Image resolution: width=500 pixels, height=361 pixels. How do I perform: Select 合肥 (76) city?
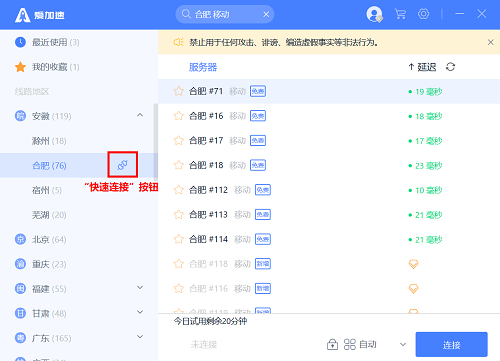click(x=49, y=165)
